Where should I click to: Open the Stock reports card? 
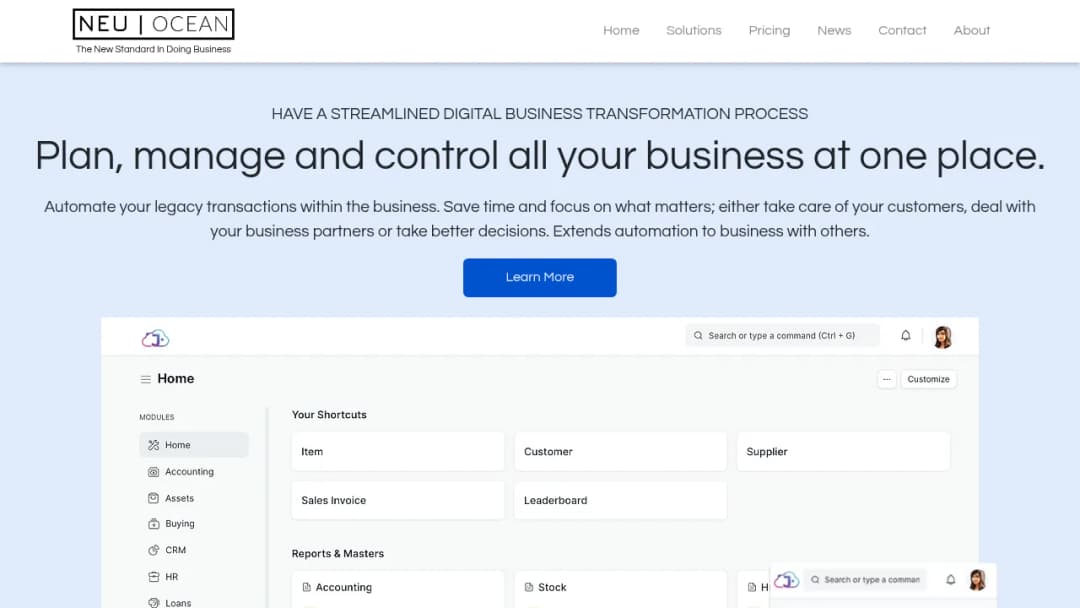[620, 589]
